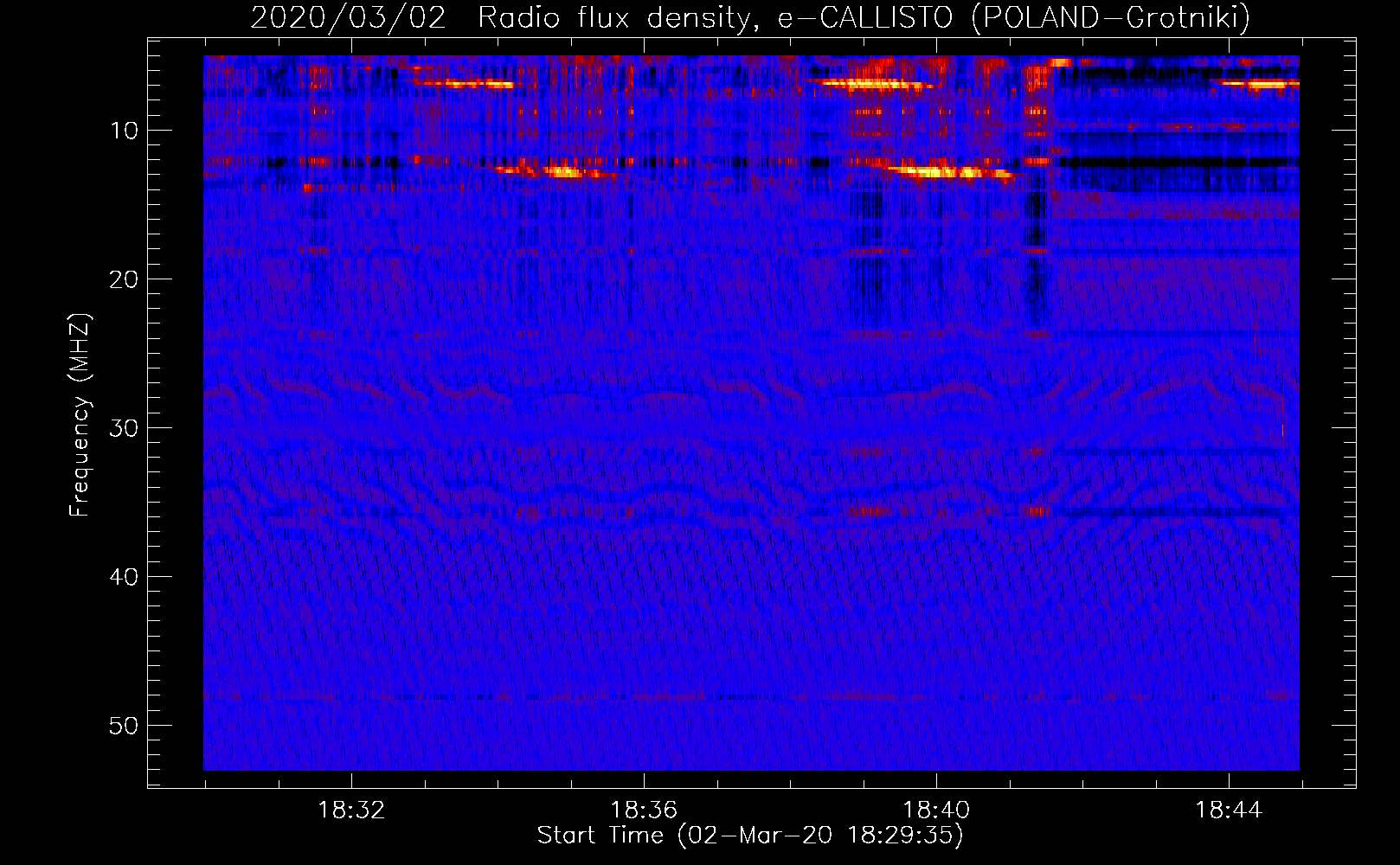
Task: Click the 18:32 time tick label
Action: (351, 811)
